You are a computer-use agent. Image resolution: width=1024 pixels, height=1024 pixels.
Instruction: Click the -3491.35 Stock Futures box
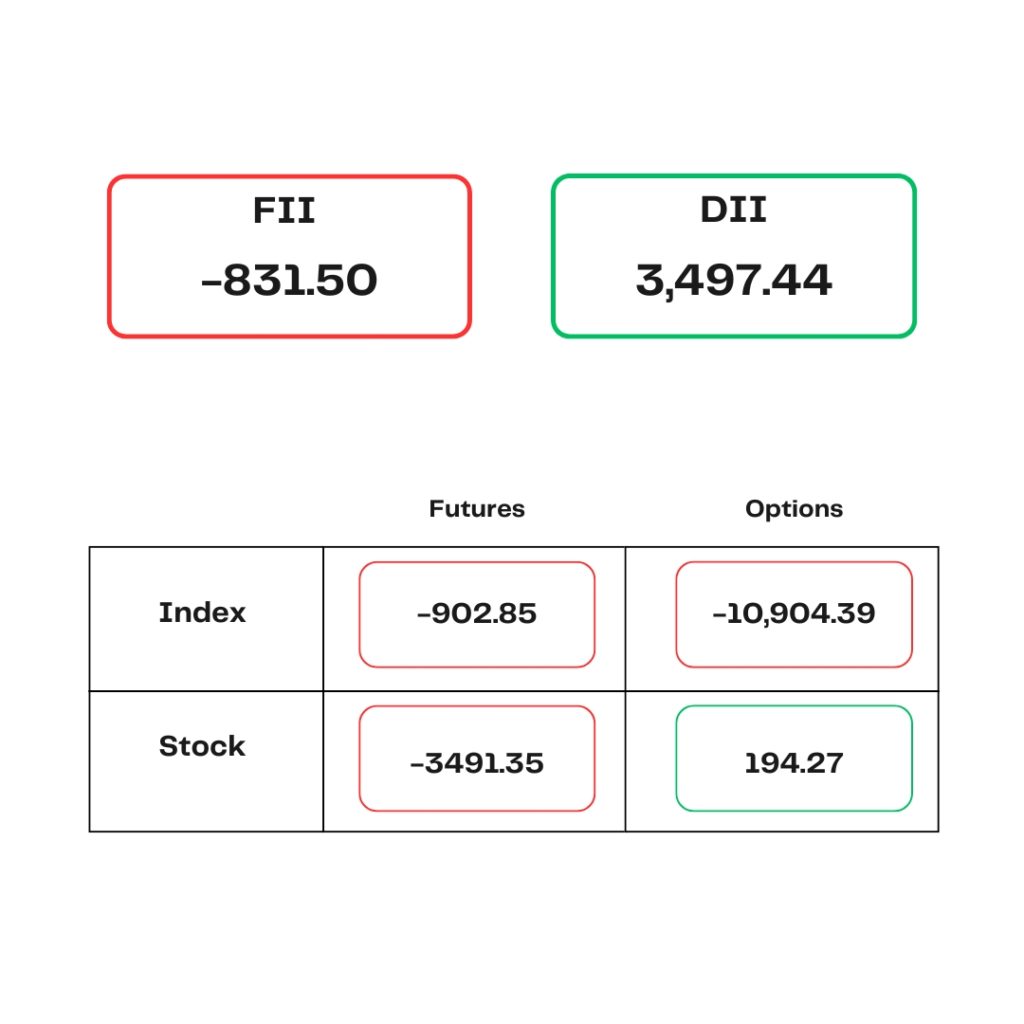(x=477, y=758)
